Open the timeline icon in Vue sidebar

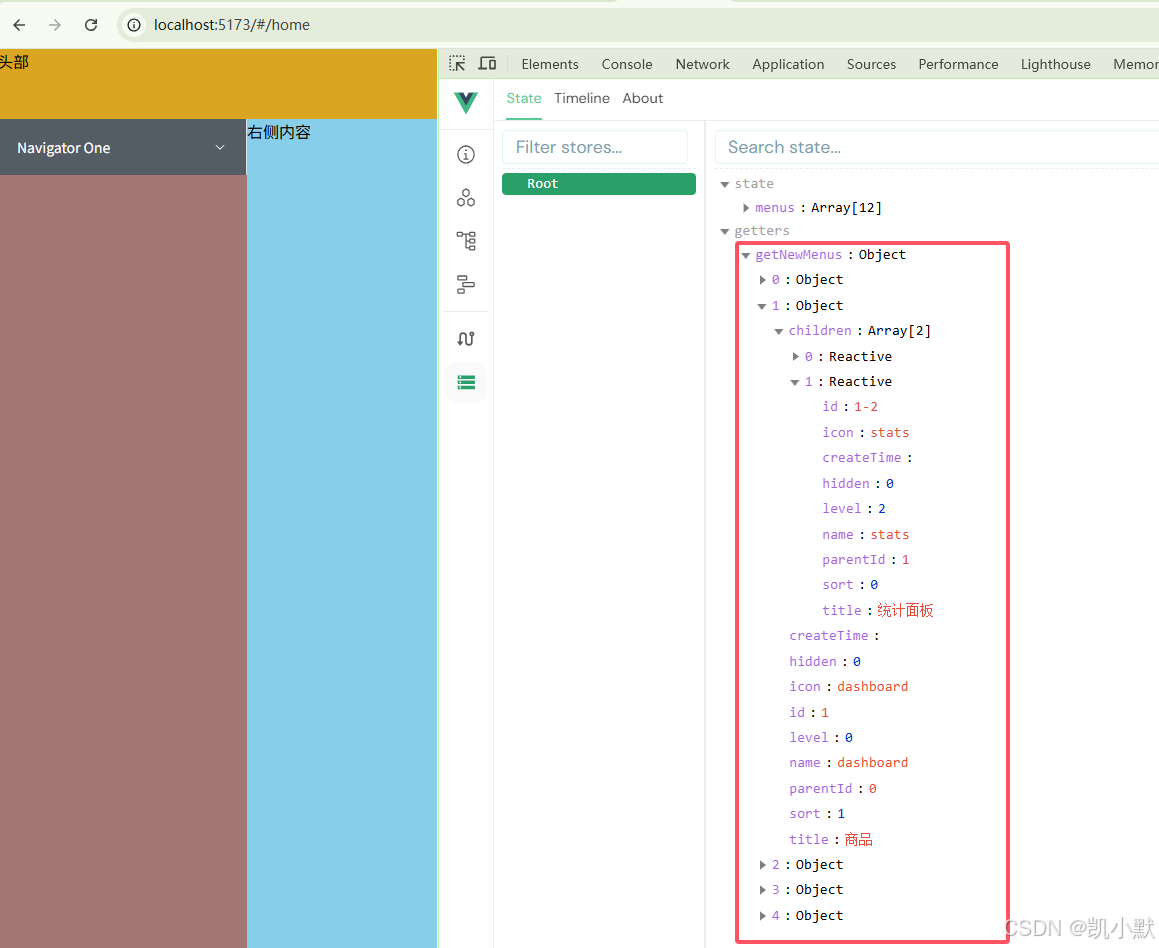coord(466,284)
